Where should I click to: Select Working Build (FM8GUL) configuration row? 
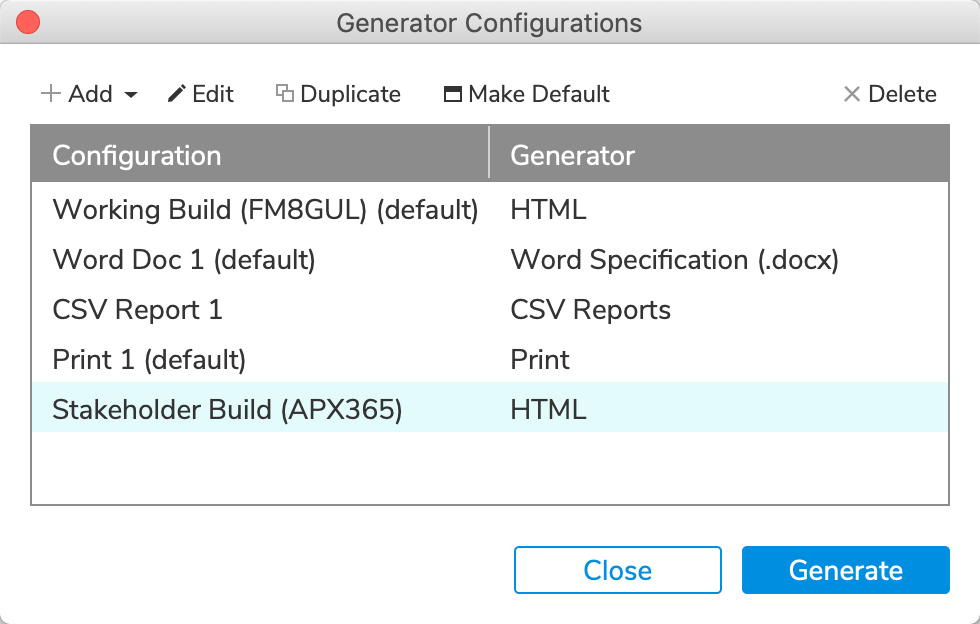click(265, 210)
